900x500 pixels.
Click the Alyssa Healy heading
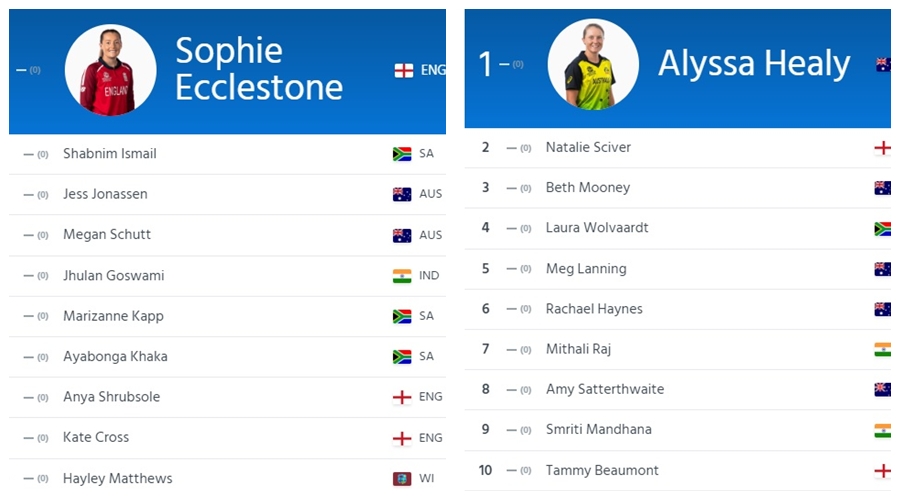(x=754, y=64)
